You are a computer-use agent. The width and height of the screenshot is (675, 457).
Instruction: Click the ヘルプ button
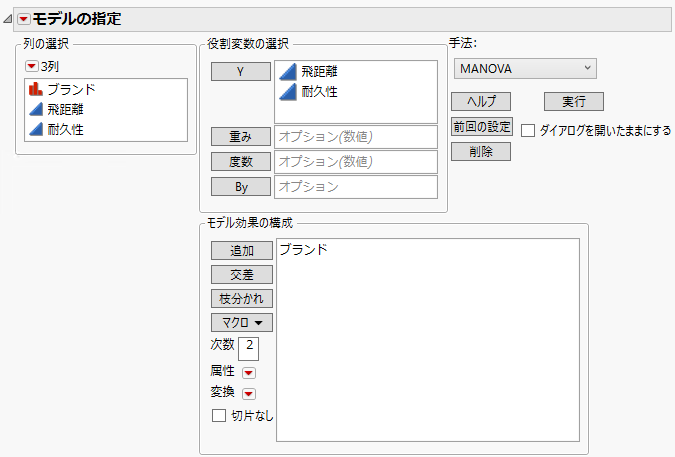tap(481, 102)
